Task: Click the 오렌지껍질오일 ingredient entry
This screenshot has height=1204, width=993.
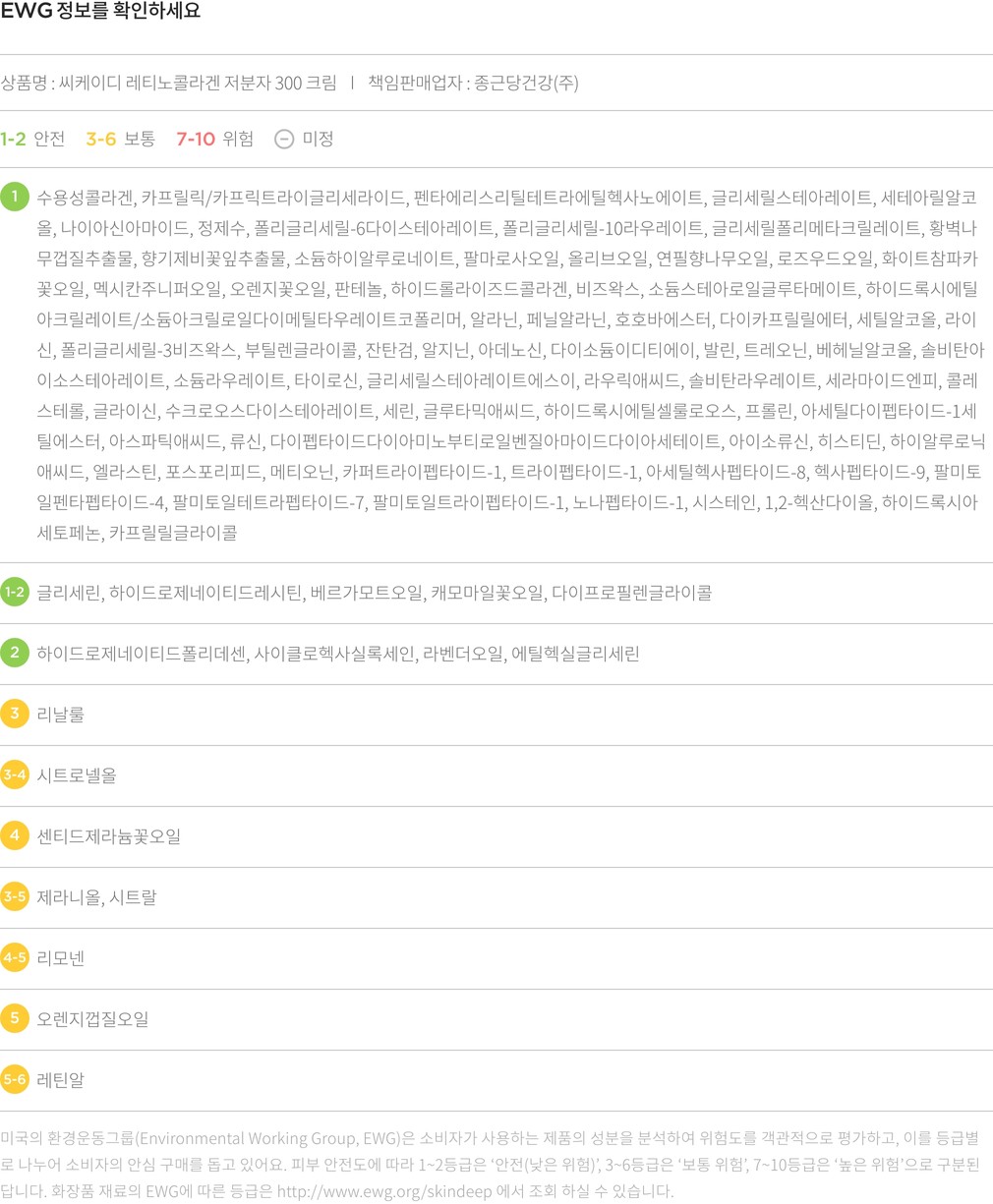Action: pos(92,1019)
